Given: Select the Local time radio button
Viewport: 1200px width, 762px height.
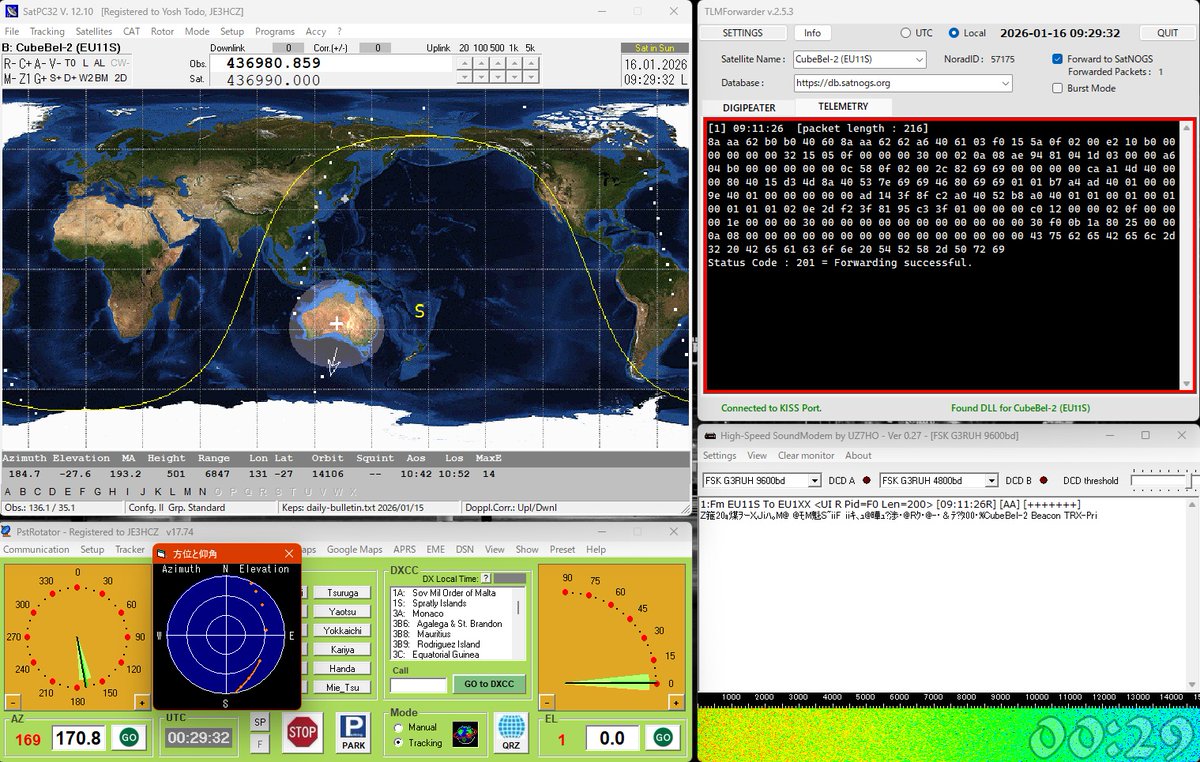Looking at the screenshot, I should [x=953, y=33].
